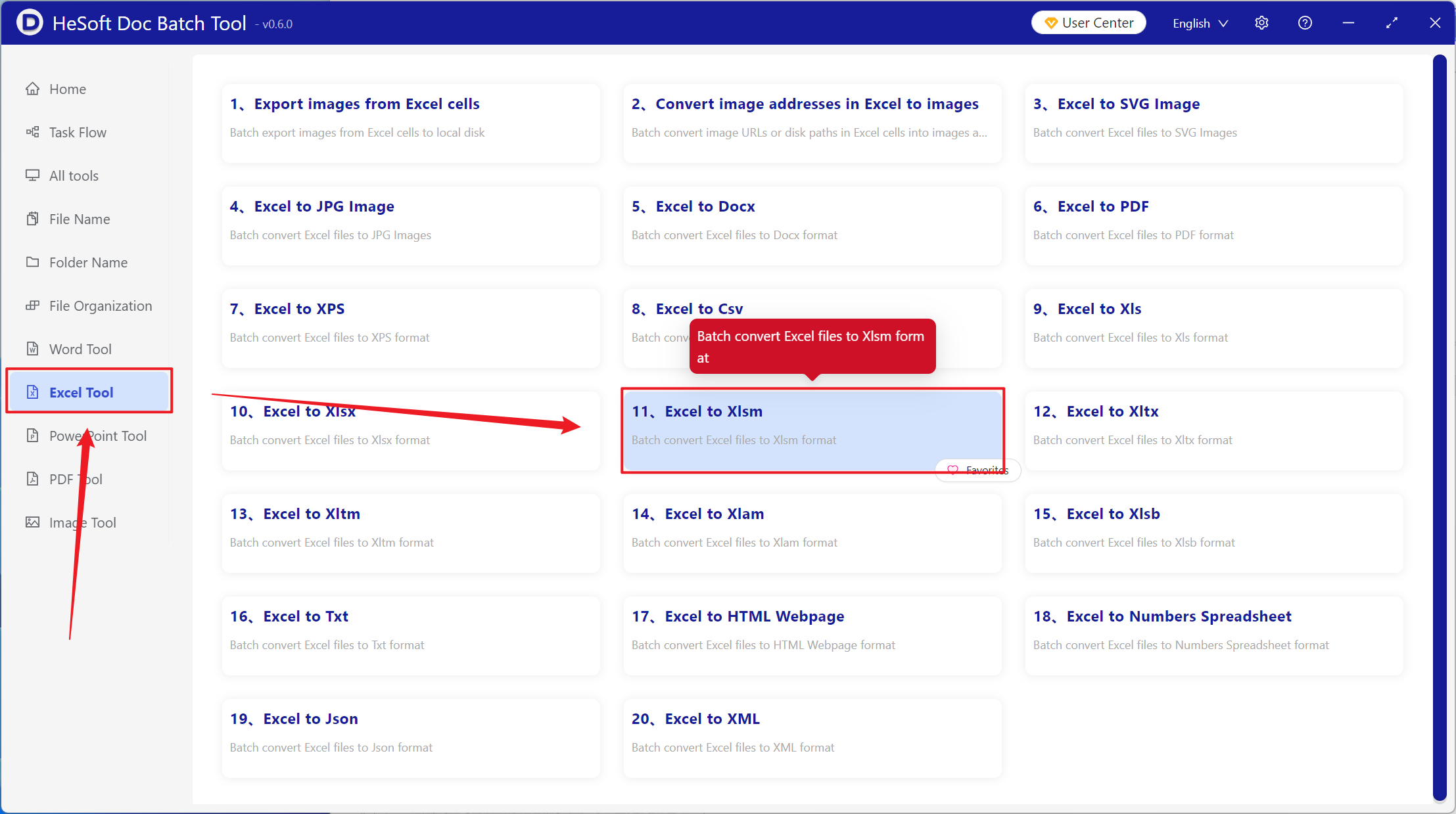Image resolution: width=1456 pixels, height=814 pixels.
Task: Click the PowerPoint Tool icon
Action: pos(32,436)
